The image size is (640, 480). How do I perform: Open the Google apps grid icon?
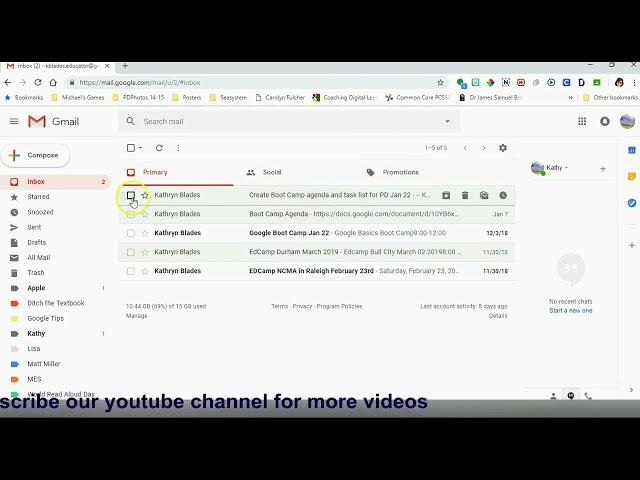tap(582, 121)
